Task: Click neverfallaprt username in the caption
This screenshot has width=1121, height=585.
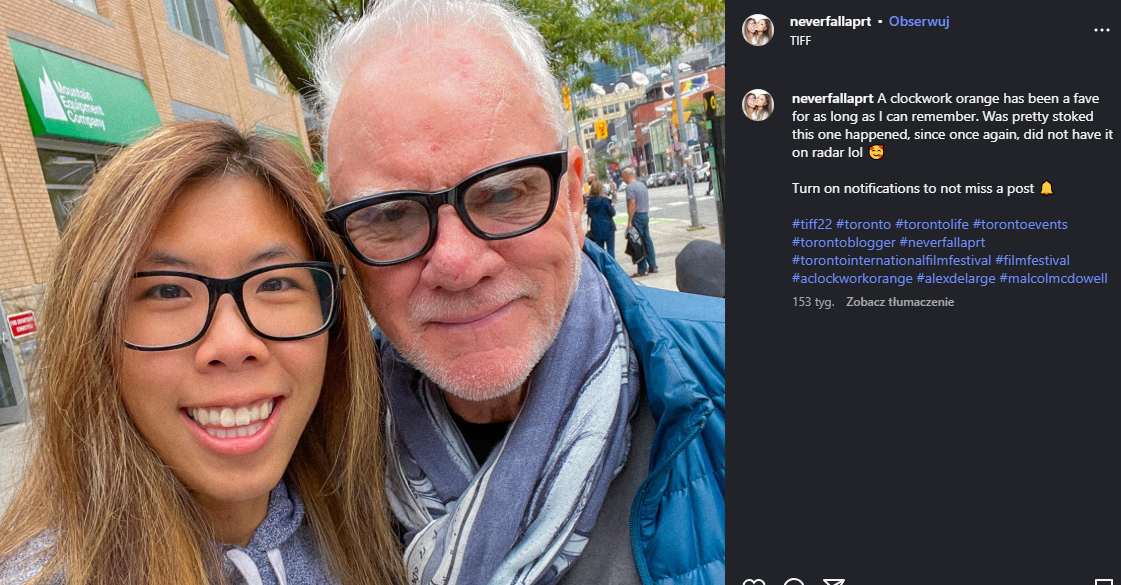Action: [832, 99]
